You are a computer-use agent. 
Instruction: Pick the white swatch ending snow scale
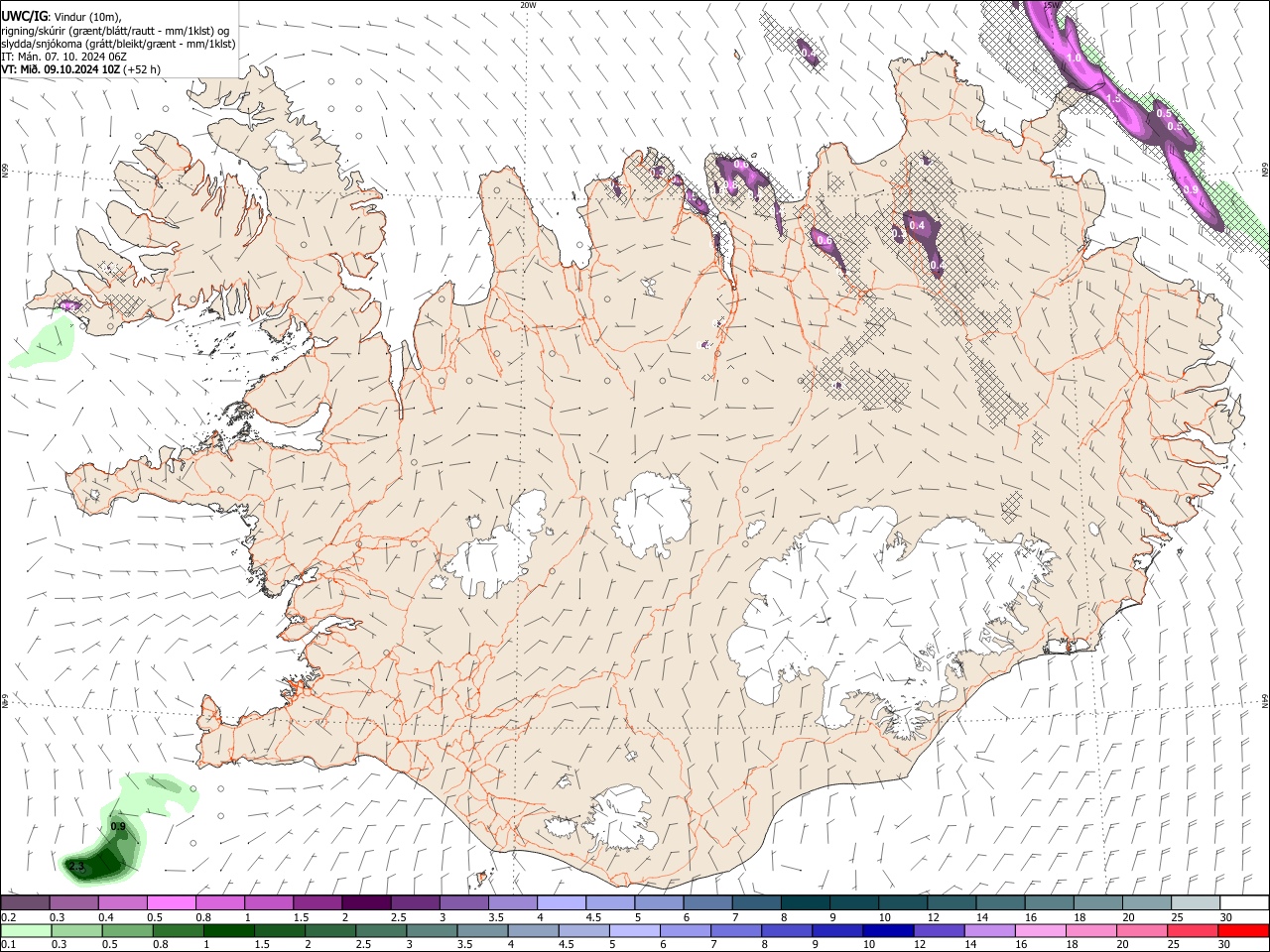tap(1243, 903)
